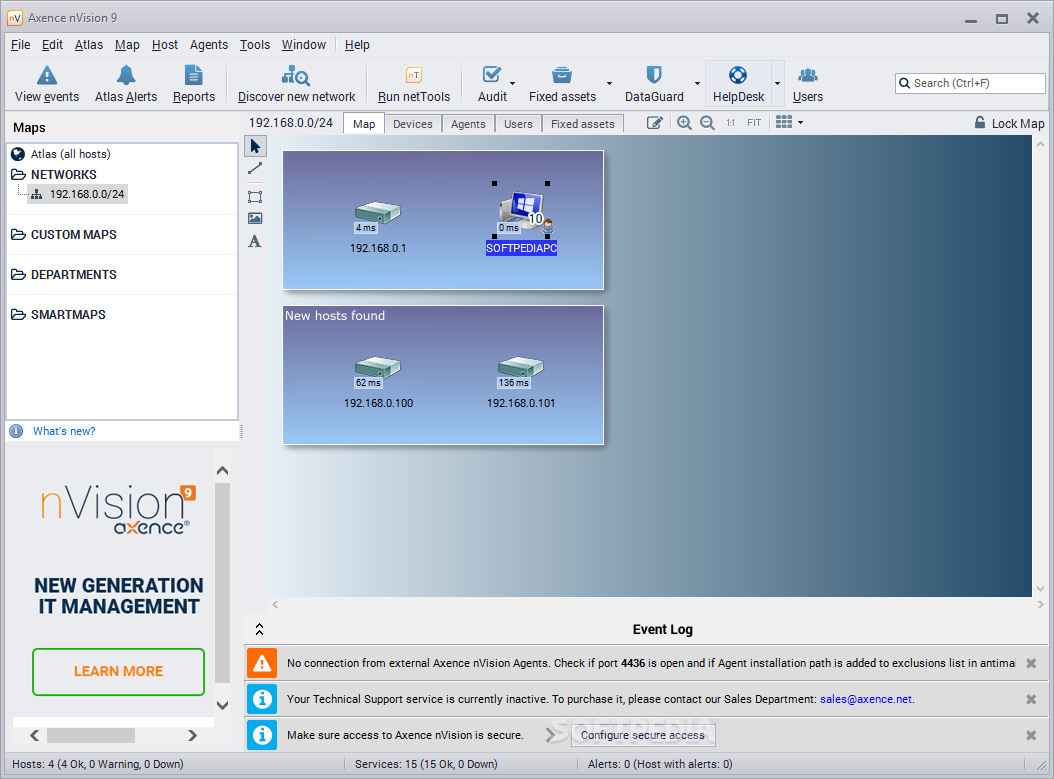1054x779 pixels.
Task: Select the line connection tool
Action: (255, 169)
